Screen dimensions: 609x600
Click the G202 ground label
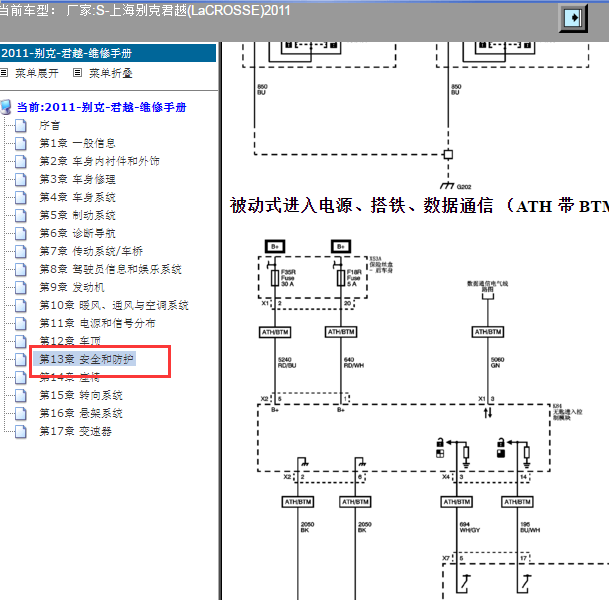pyautogui.click(x=464, y=187)
